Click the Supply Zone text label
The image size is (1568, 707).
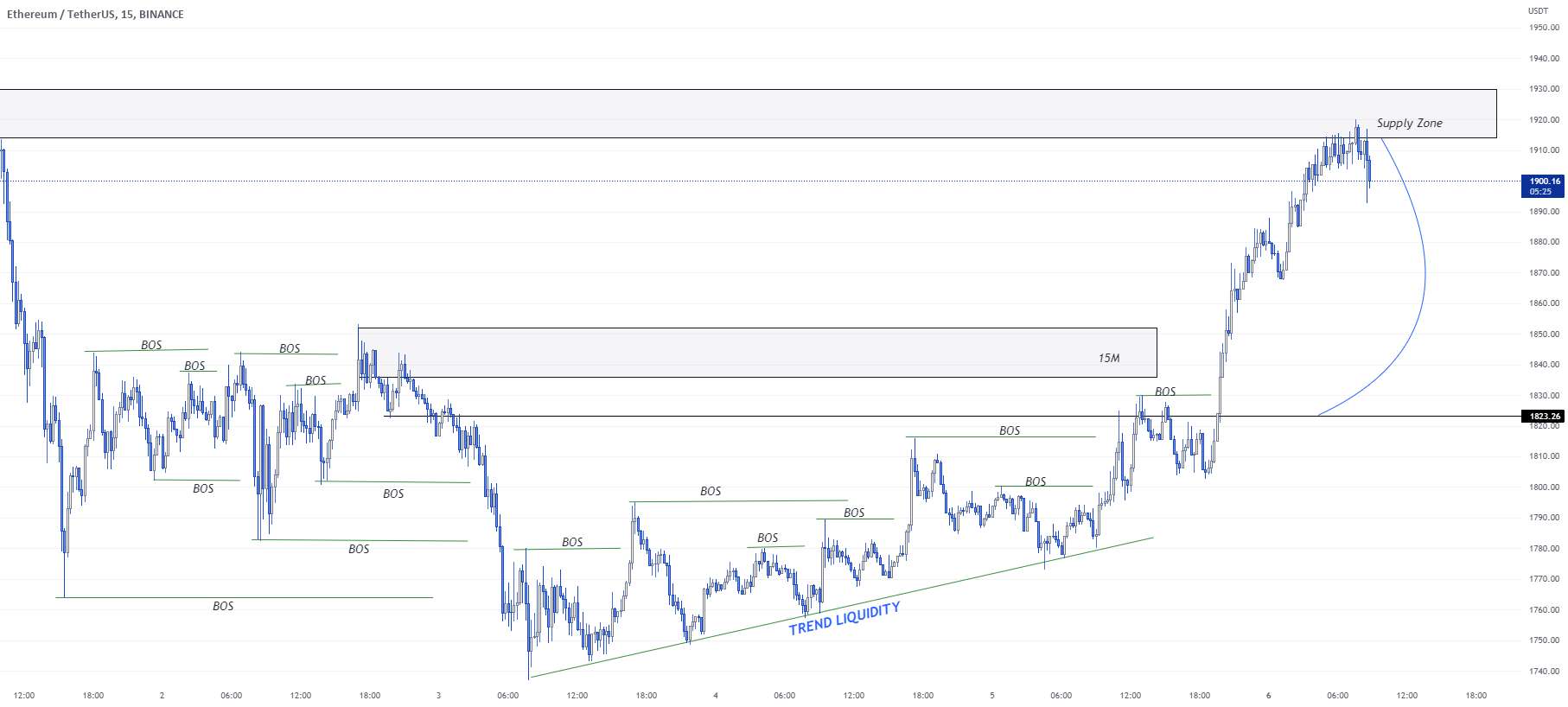tap(1409, 123)
